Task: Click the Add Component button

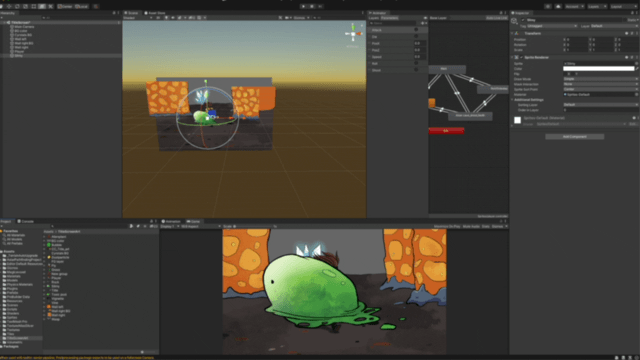Action: [574, 137]
